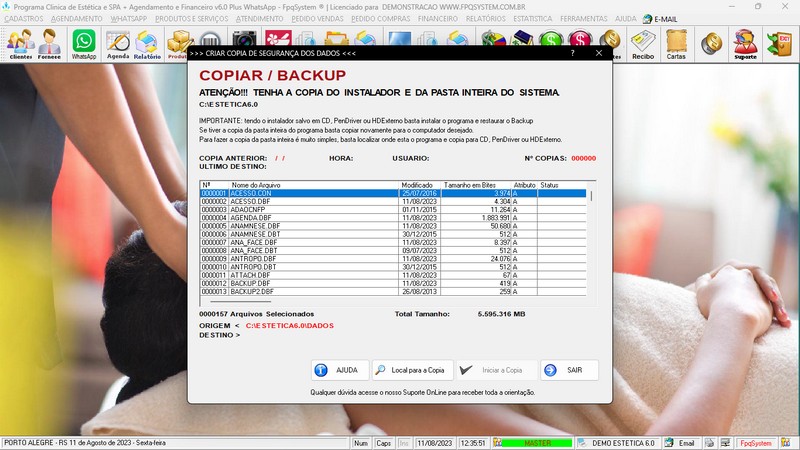Click the AJUDA button in backup dialog
The height and width of the screenshot is (450, 800).
point(340,370)
